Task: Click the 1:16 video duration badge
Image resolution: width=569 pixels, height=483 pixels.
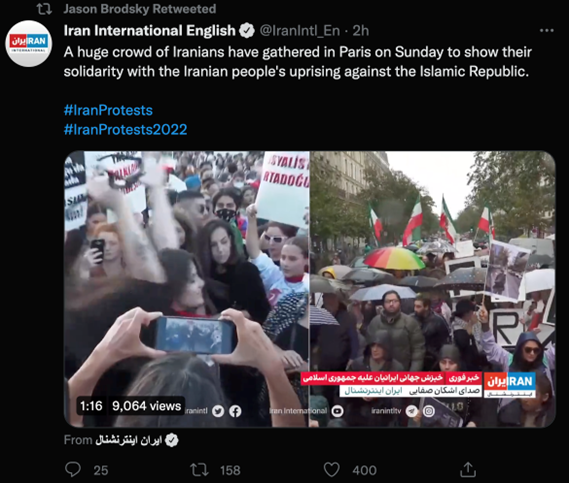Action: 91,406
